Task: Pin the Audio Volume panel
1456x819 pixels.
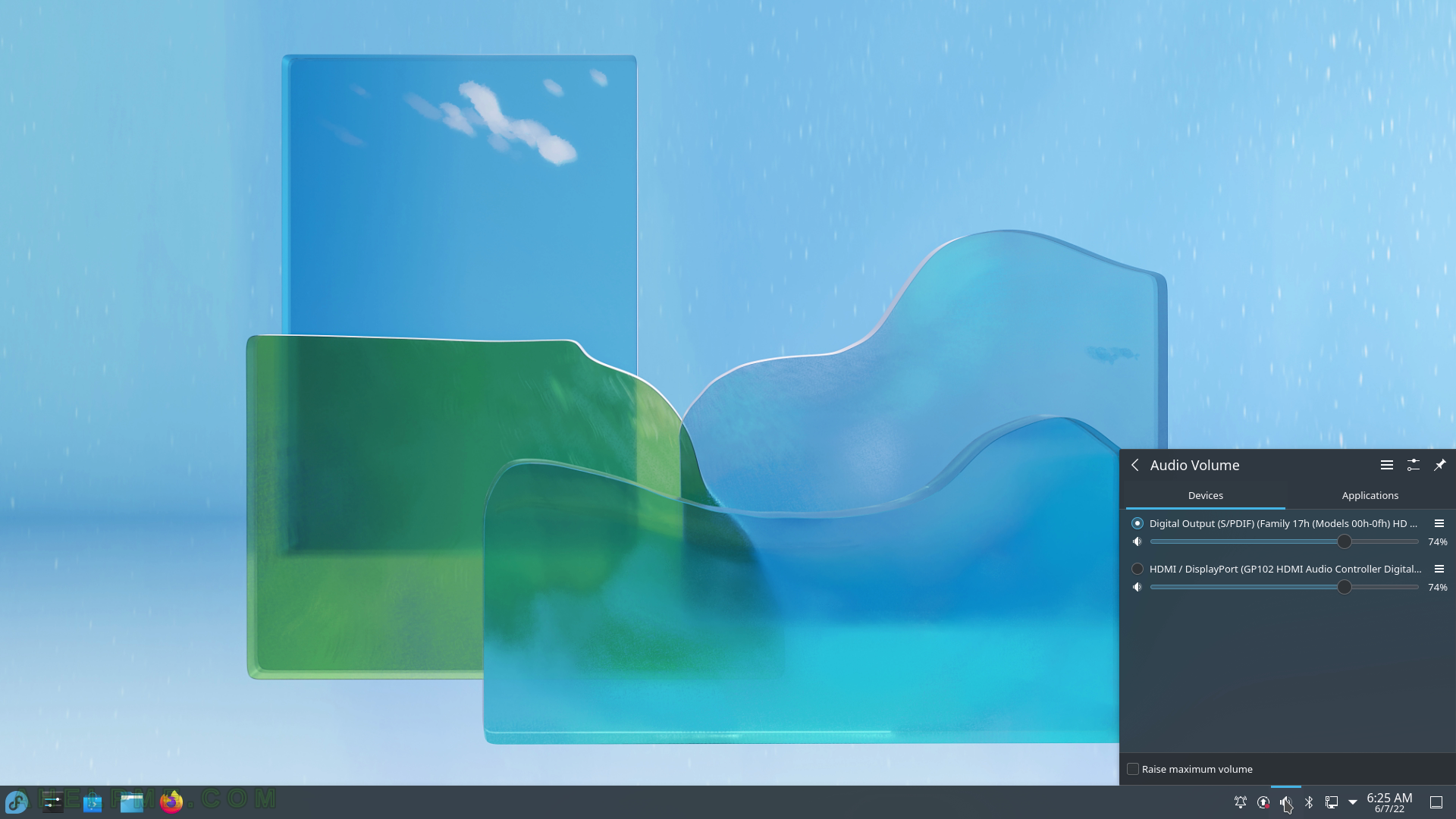Action: [x=1440, y=464]
